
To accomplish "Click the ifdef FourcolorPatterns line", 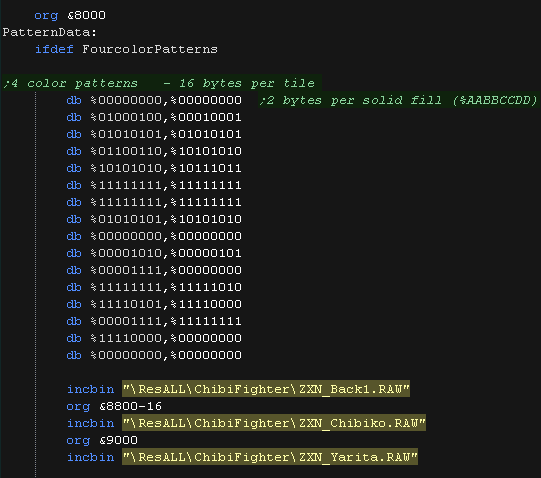I will pos(126,49).
